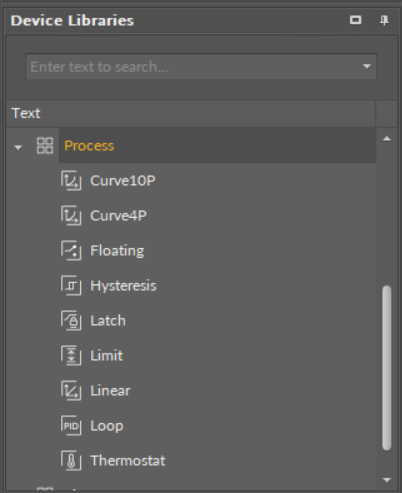Select the Floating block icon
This screenshot has width=402, height=493.
click(71, 251)
